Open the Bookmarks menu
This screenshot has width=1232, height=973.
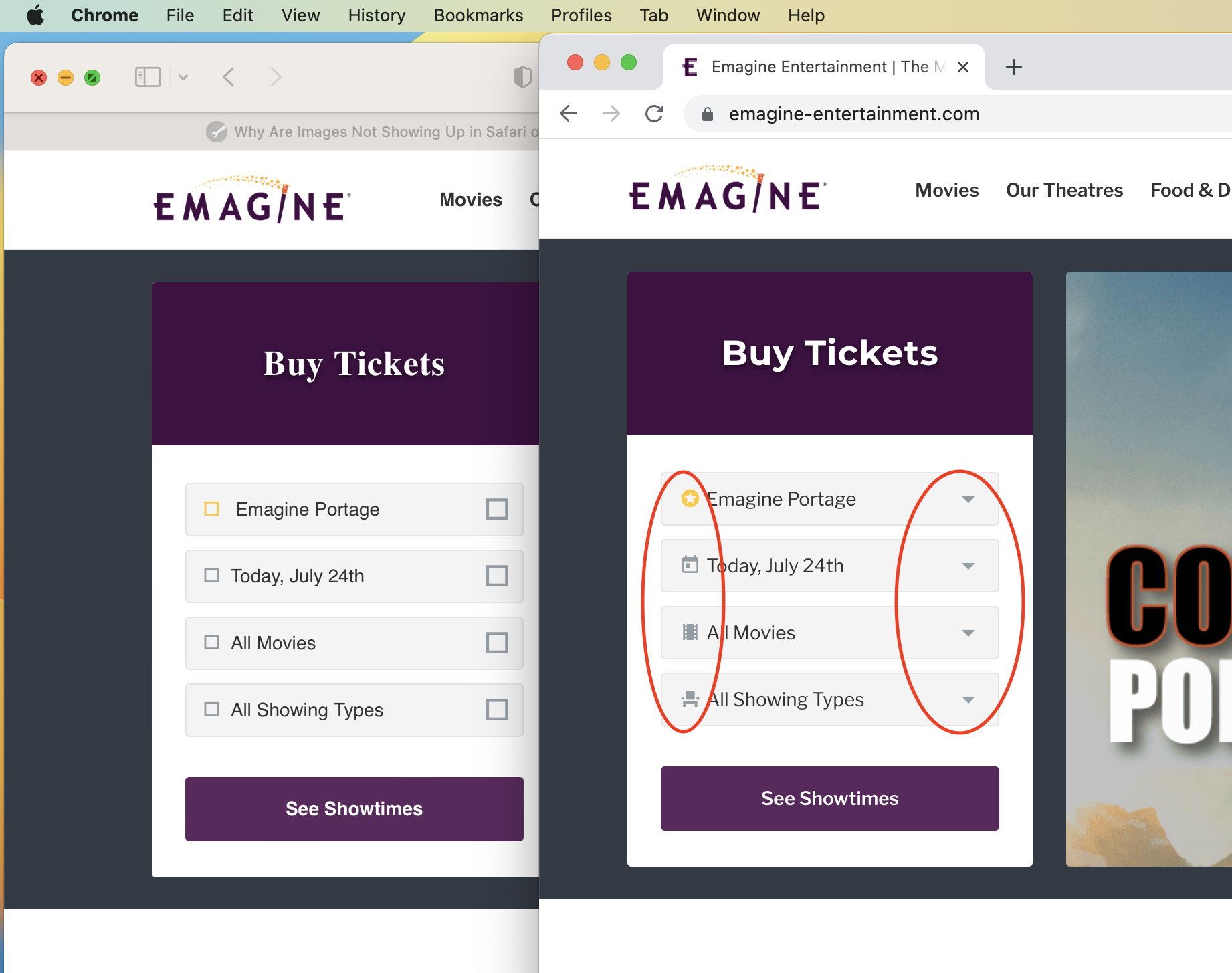click(x=478, y=15)
